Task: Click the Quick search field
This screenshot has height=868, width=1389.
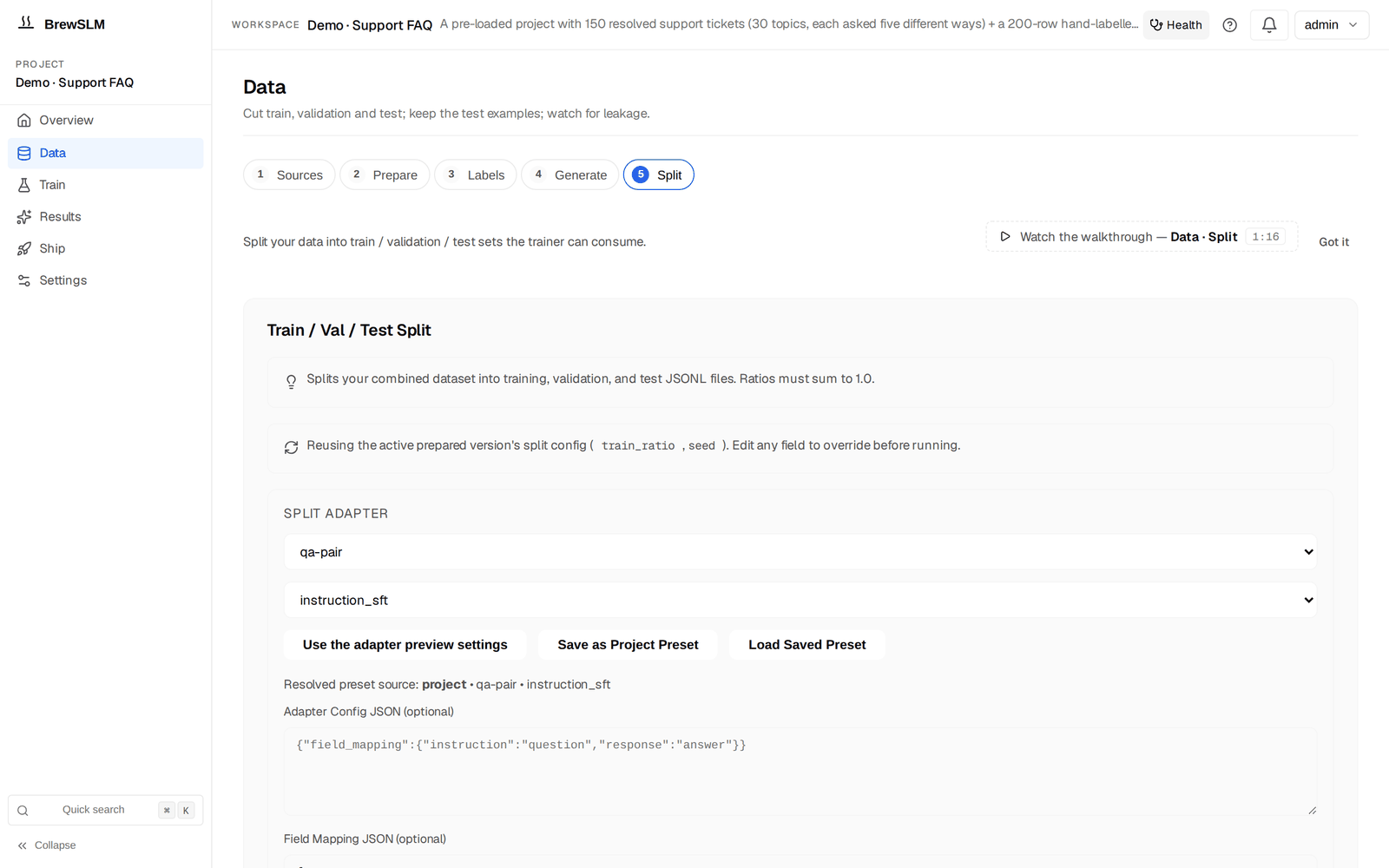Action: (x=106, y=810)
